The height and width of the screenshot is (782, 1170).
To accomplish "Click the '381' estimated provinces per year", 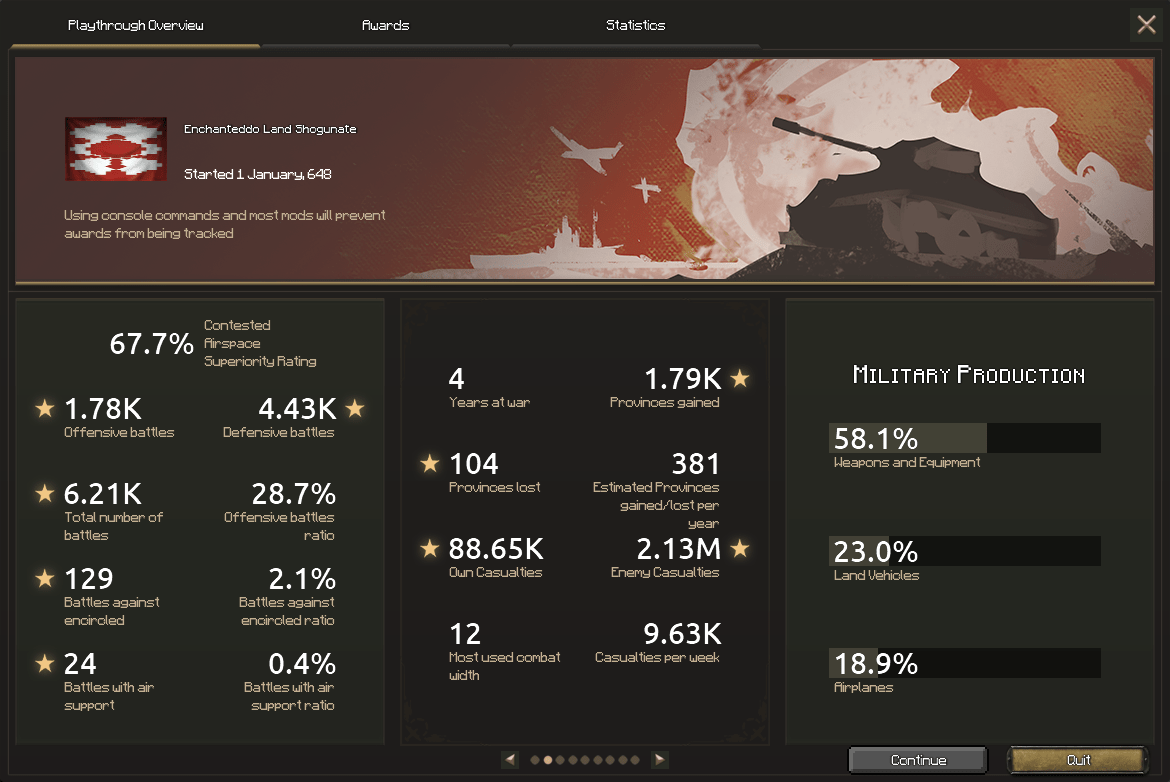I will pyautogui.click(x=695, y=464).
